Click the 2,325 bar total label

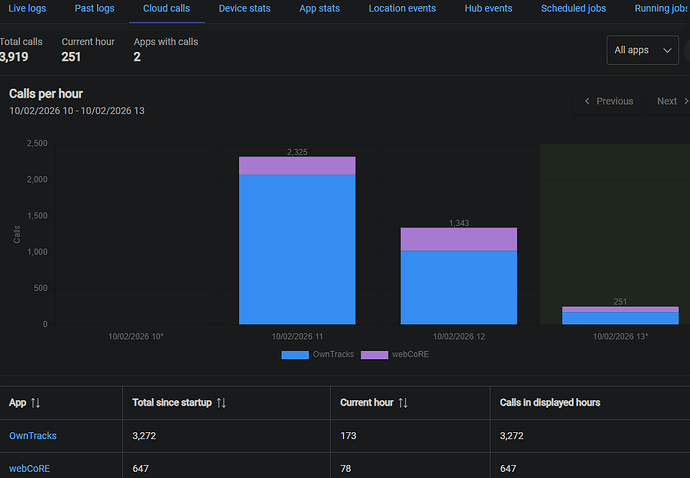(297, 152)
